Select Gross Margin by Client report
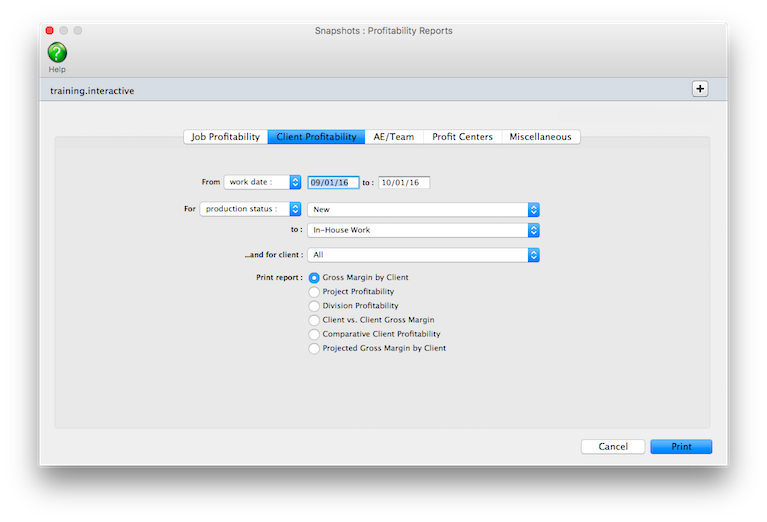This screenshot has height=522, width=767. pyautogui.click(x=315, y=277)
